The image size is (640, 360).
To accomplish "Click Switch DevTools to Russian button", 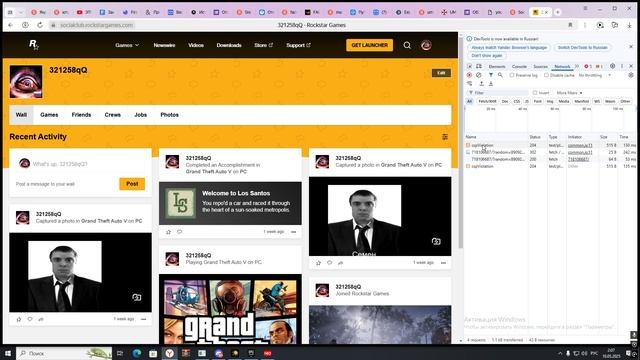I will click(x=582, y=47).
